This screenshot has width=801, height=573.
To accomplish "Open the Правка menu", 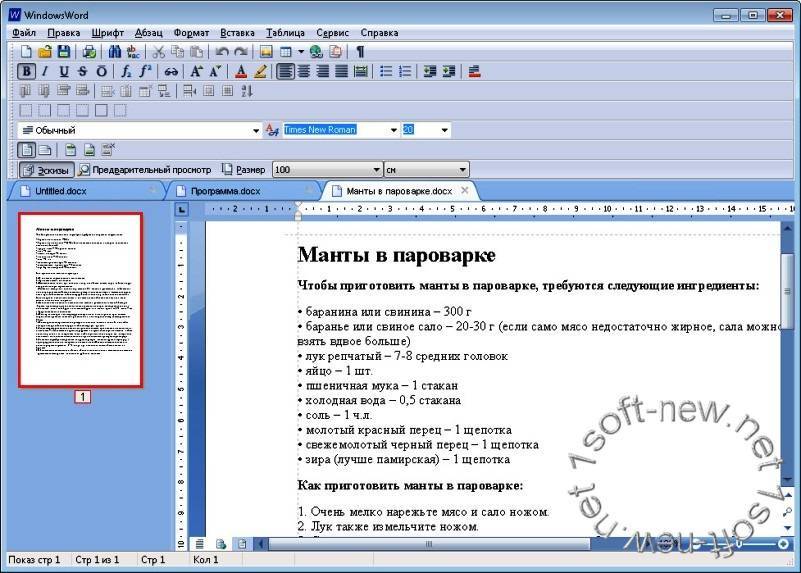I will (x=64, y=33).
